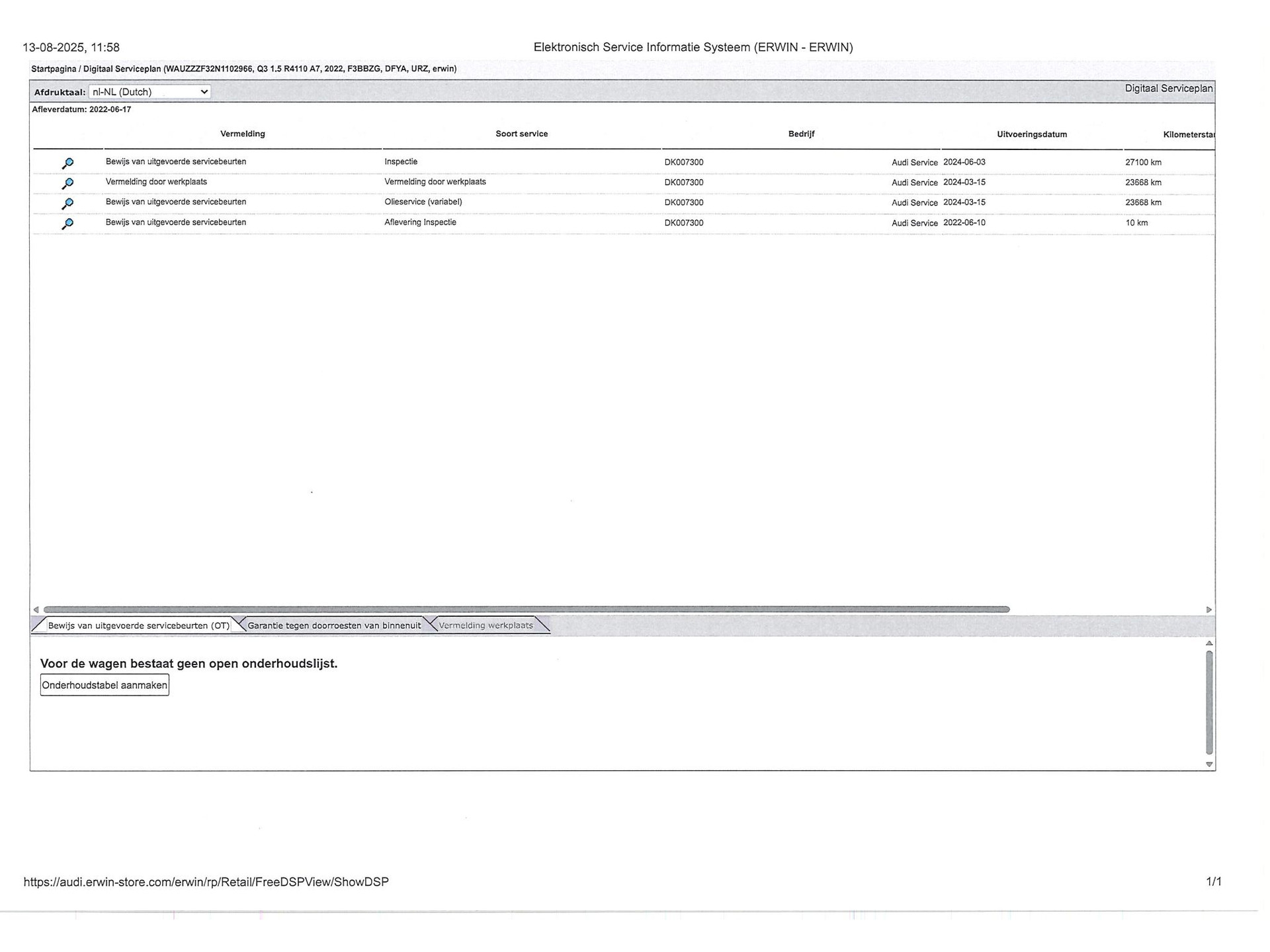The width and height of the screenshot is (1270, 952).
Task: Open magnifier for Aflevering Inspectie row
Action: coord(67,223)
